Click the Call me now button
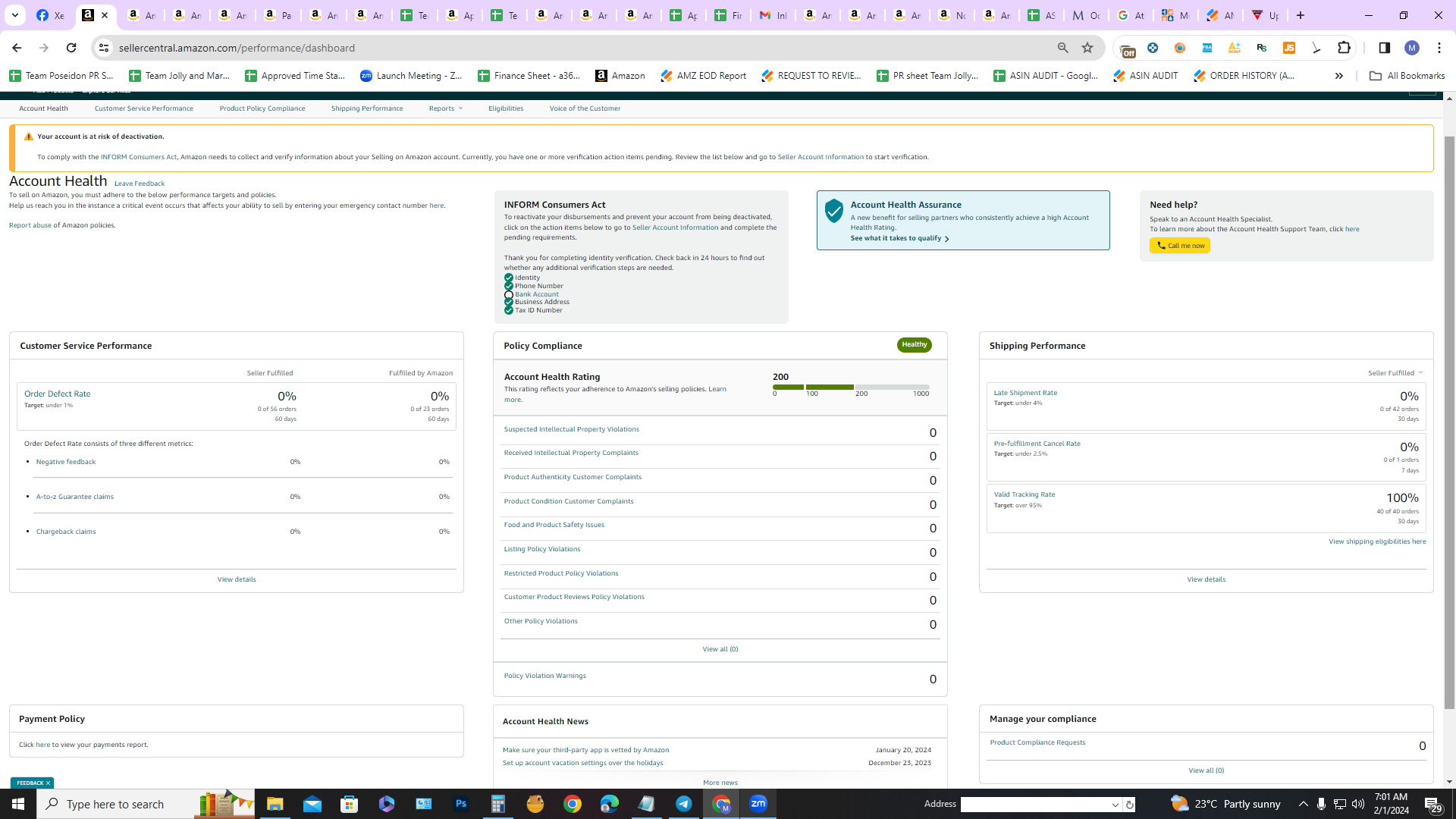The height and width of the screenshot is (819, 1456). (1180, 246)
